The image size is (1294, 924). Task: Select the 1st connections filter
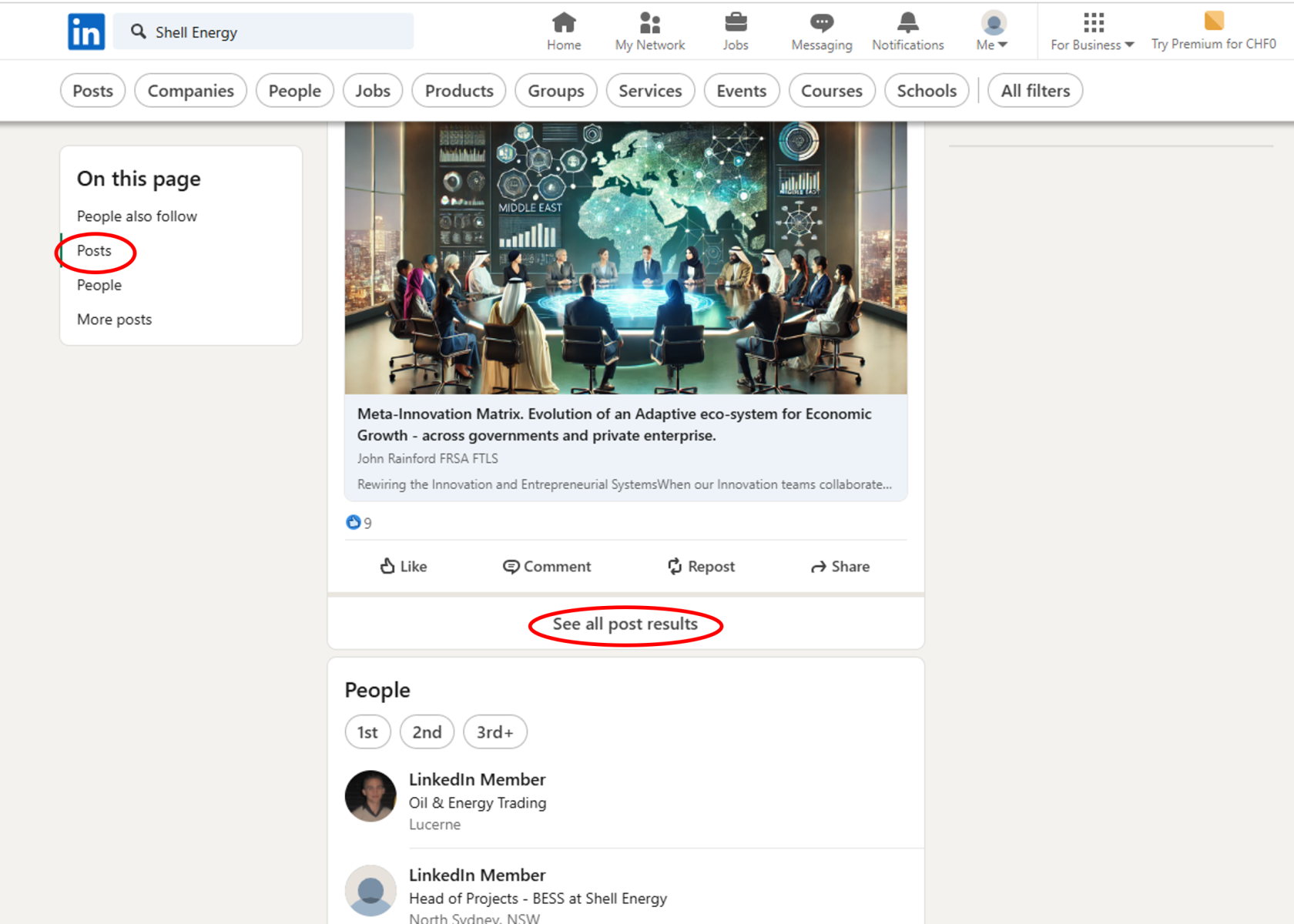367,732
